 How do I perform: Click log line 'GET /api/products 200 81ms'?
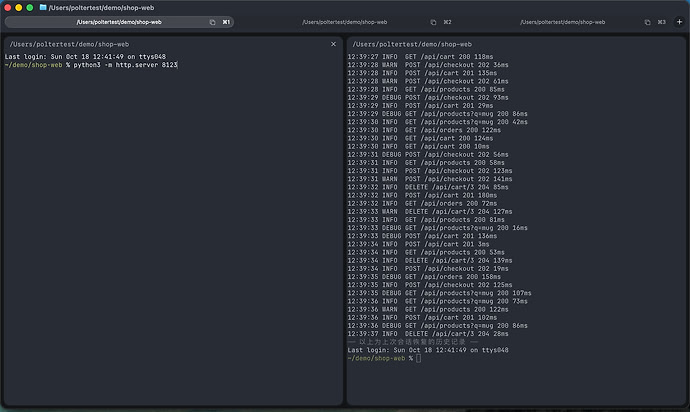426,219
